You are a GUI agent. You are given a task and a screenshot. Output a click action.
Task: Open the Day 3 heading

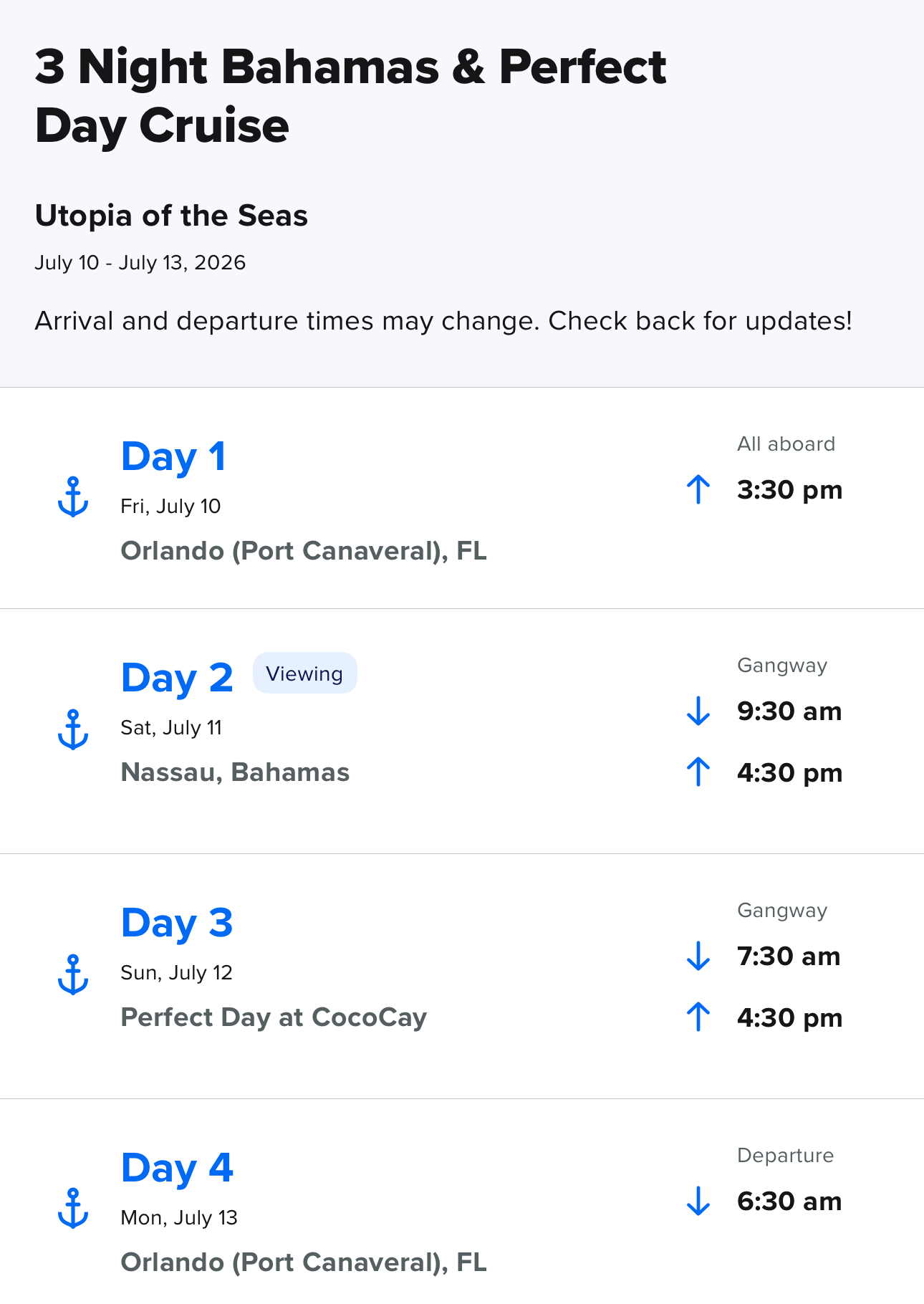(177, 924)
